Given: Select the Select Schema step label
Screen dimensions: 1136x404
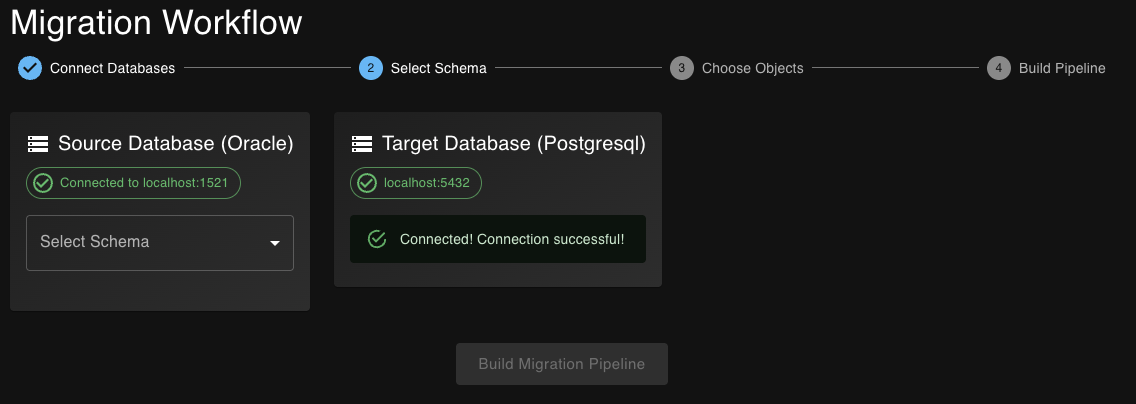Looking at the screenshot, I should coord(438,68).
